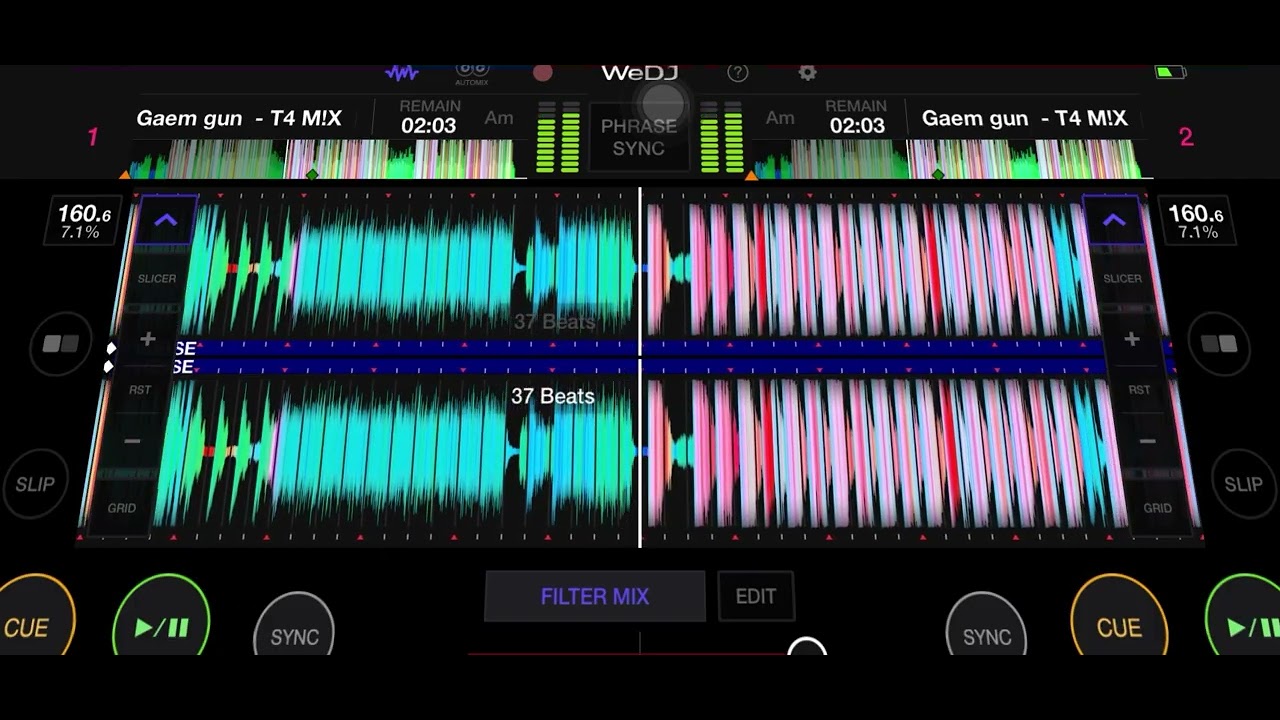Viewport: 1280px width, 720px height.
Task: Open deck 1 track title Gaem gun
Action: click(238, 118)
